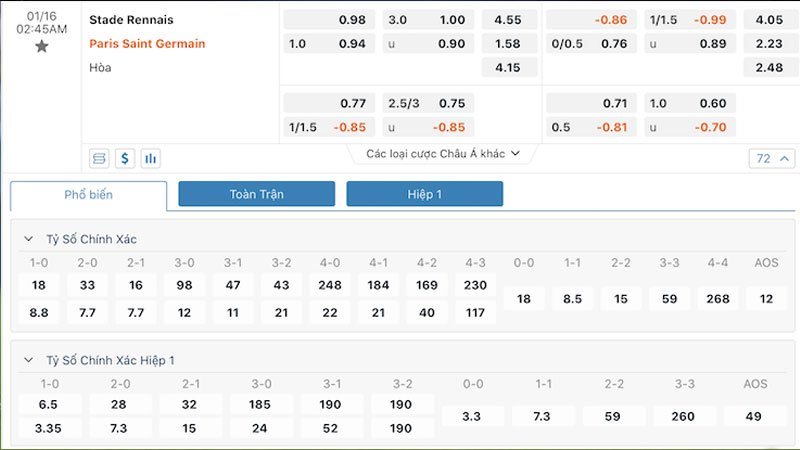This screenshot has width=800, height=450.
Task: Select the 1-1 full-match odds 8.5
Action: point(573,298)
